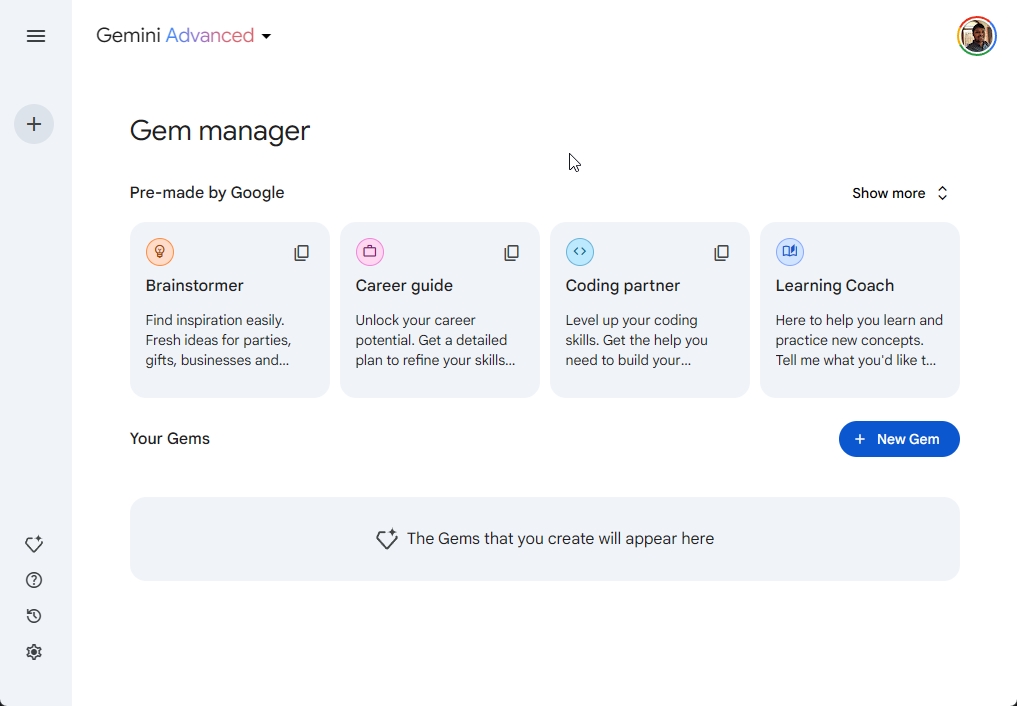Screen dimensions: 1017x706
Task: Click the Learning Coach book icon
Action: click(790, 252)
